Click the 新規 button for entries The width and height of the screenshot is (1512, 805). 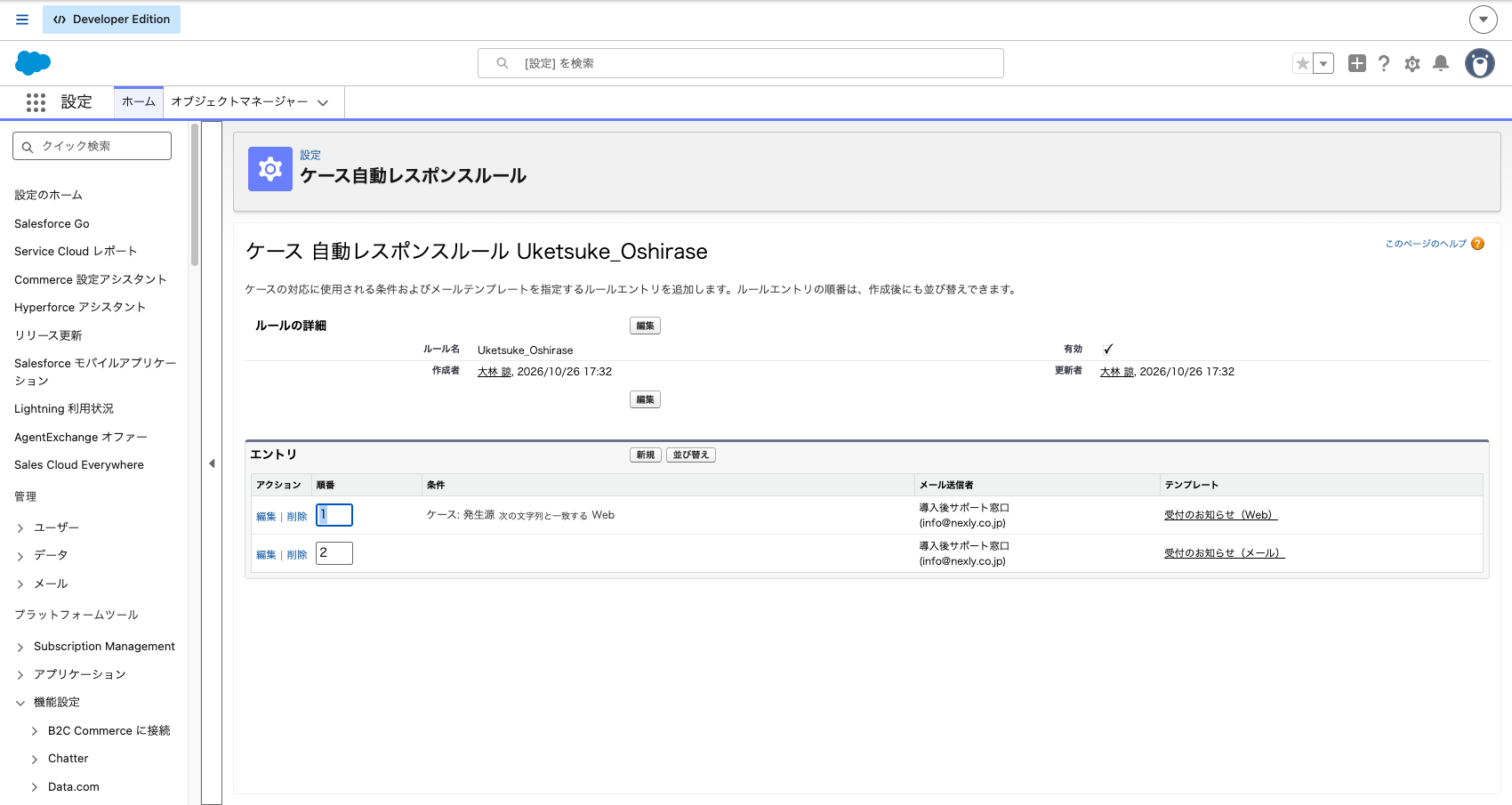pyautogui.click(x=646, y=455)
